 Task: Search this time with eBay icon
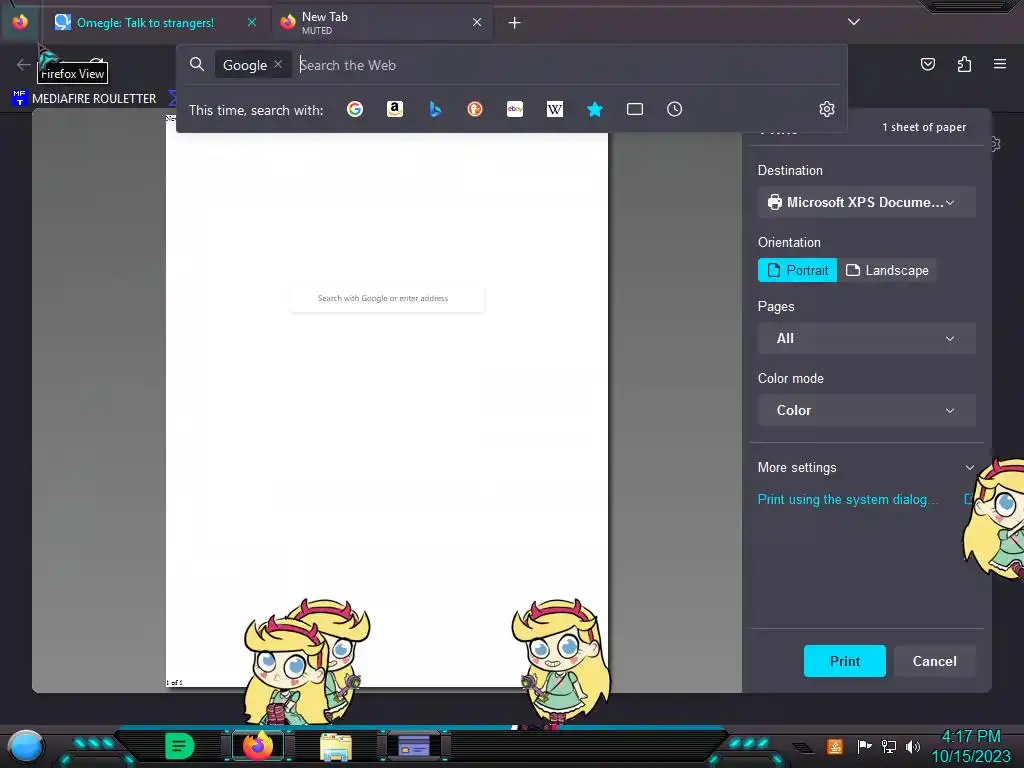[515, 109]
